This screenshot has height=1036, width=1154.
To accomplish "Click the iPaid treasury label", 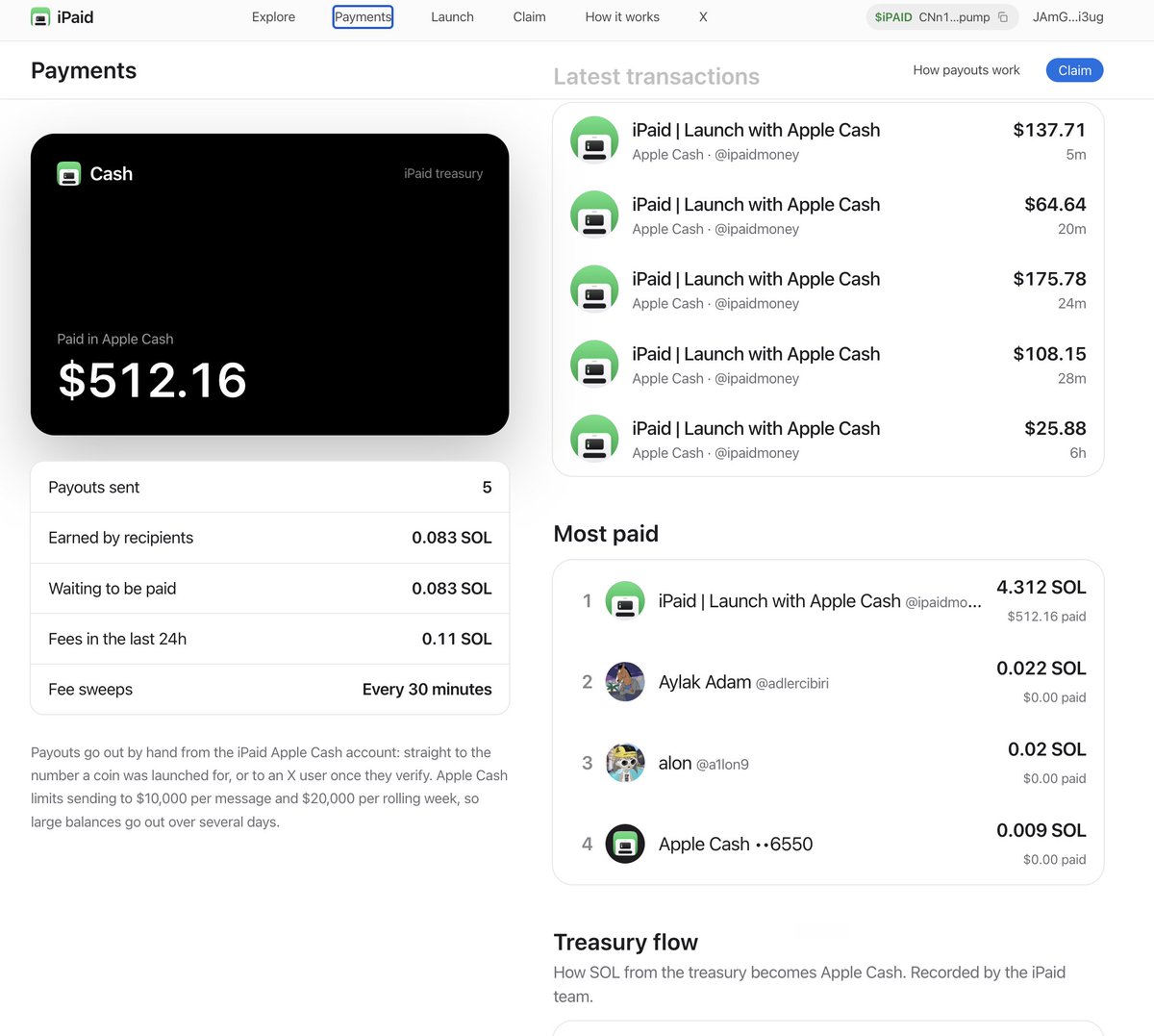I will point(443,174).
